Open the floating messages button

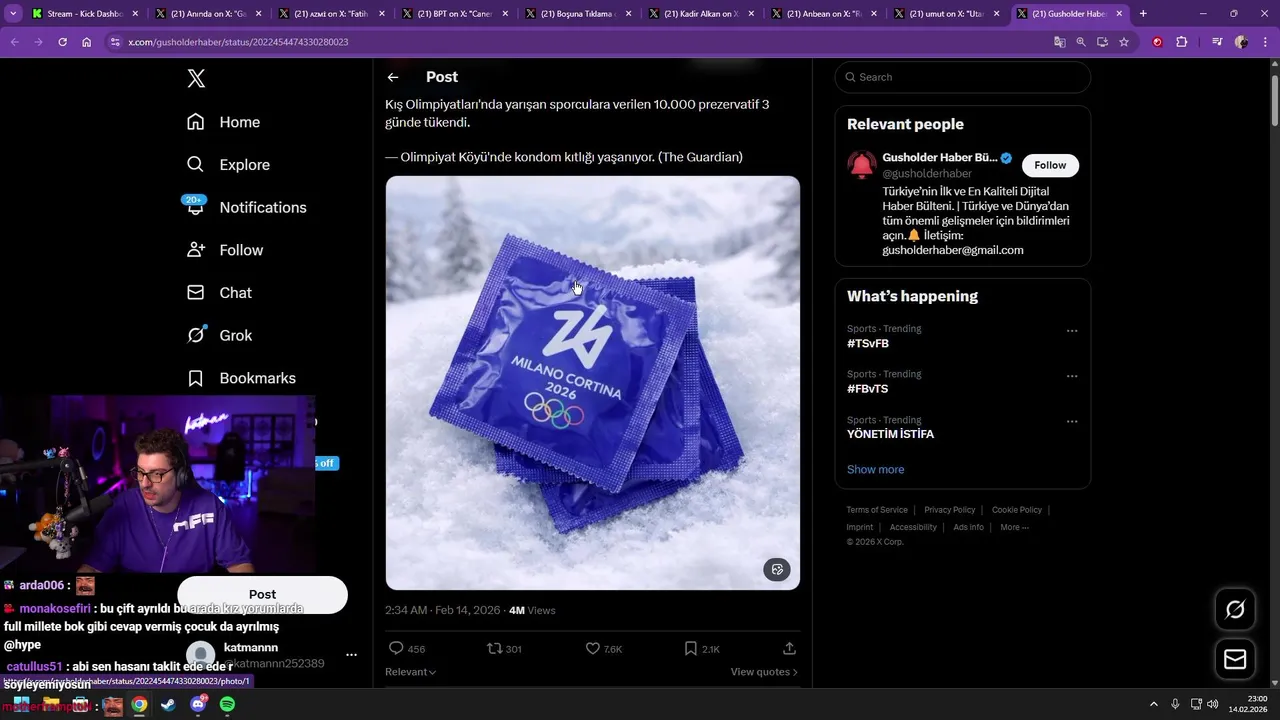1235,659
